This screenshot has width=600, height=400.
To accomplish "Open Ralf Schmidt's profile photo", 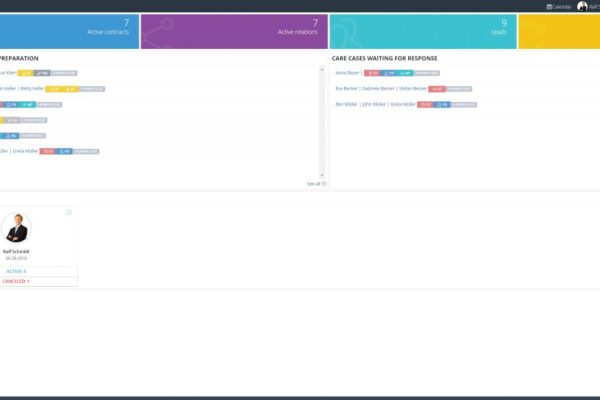I will [16, 228].
